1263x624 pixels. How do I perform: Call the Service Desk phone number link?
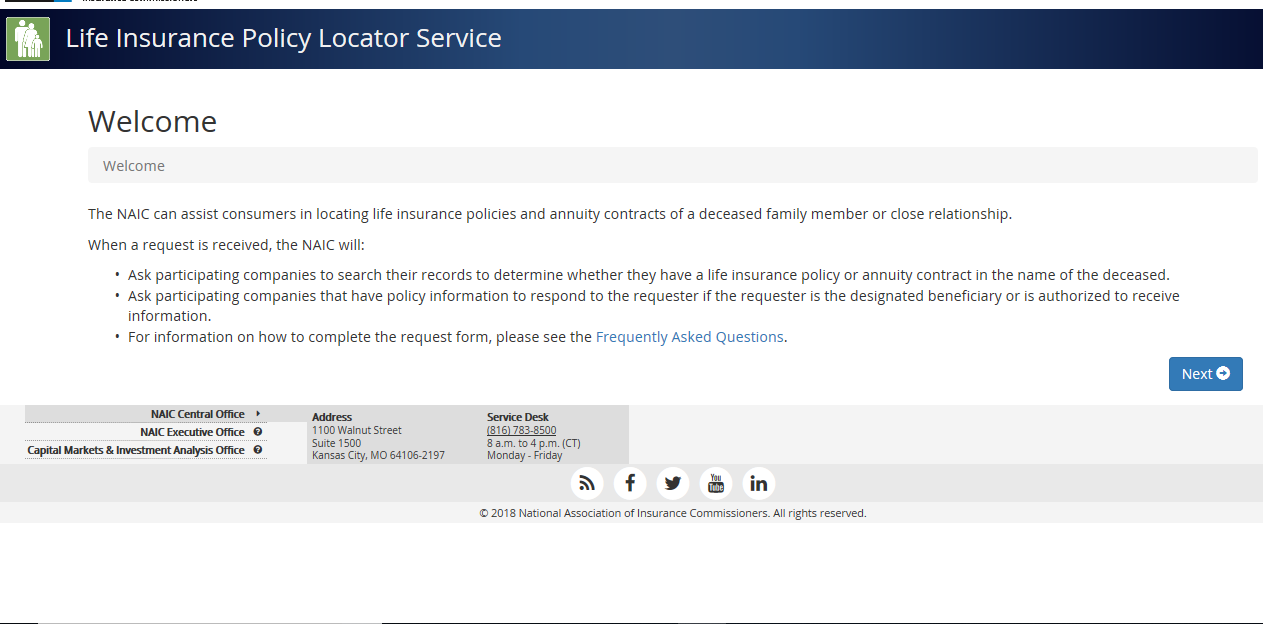tap(521, 430)
